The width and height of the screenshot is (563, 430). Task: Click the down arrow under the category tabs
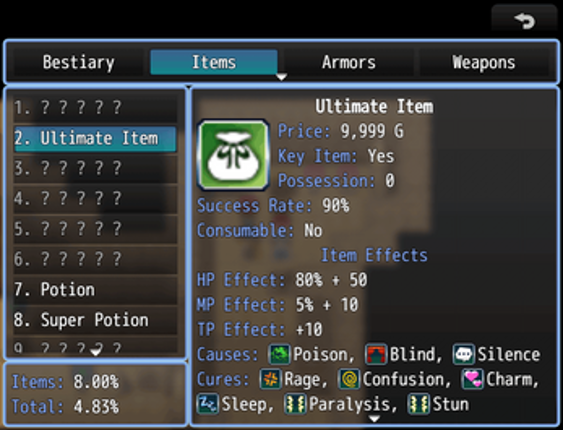(282, 77)
